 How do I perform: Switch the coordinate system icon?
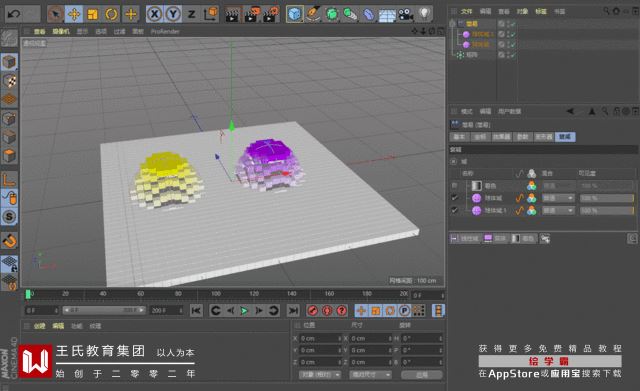(x=211, y=14)
